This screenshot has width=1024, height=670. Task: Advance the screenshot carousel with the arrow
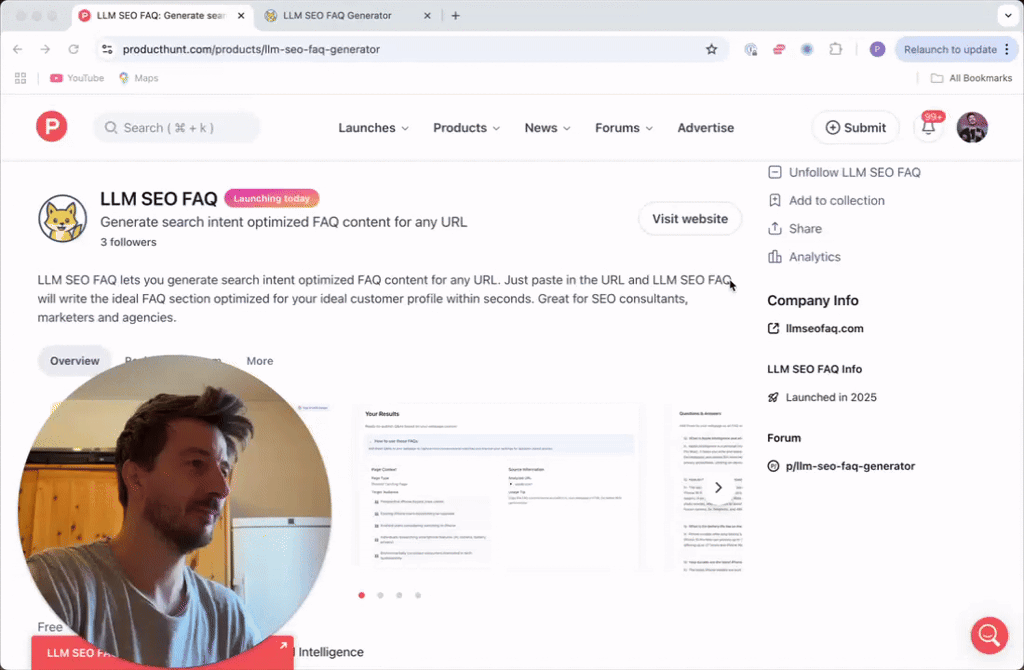pos(718,488)
